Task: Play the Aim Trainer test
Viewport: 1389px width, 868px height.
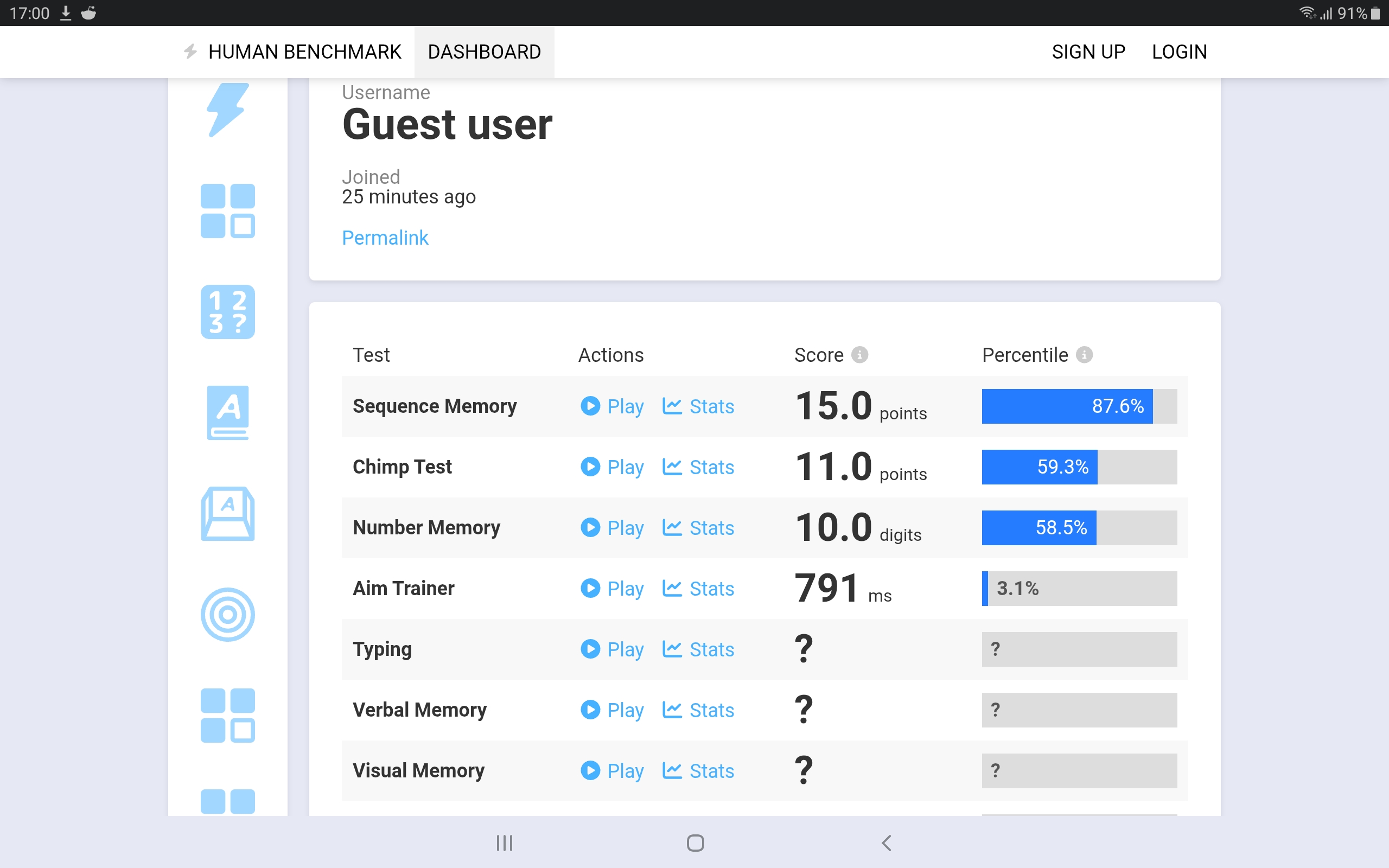Action: [612, 589]
